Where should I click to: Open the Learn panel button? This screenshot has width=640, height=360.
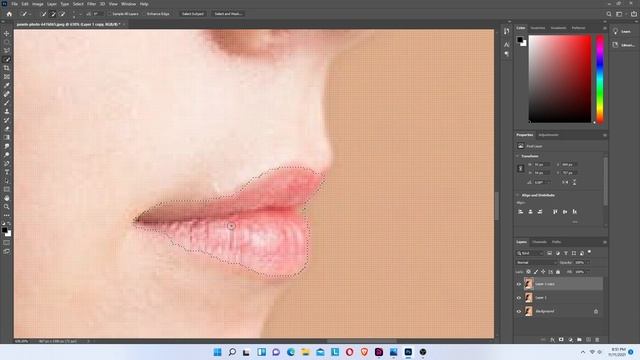coord(622,31)
